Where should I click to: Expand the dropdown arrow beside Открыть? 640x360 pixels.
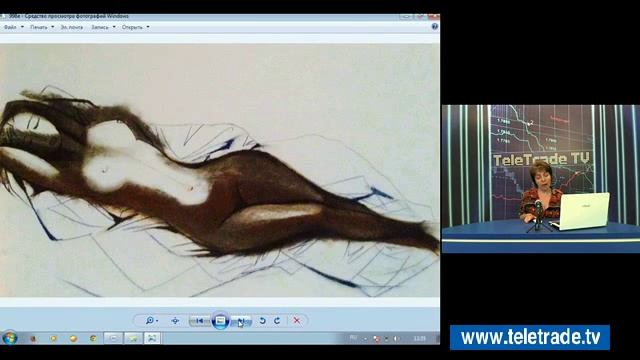click(148, 27)
